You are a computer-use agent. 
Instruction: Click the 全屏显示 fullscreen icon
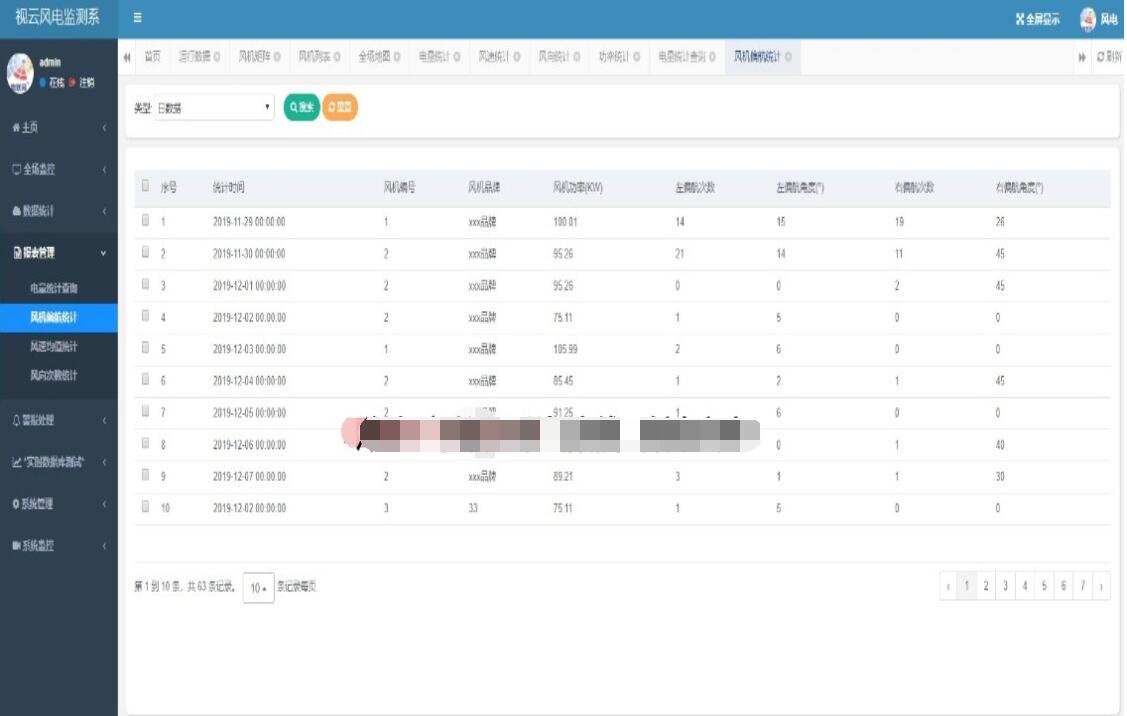[1020, 19]
